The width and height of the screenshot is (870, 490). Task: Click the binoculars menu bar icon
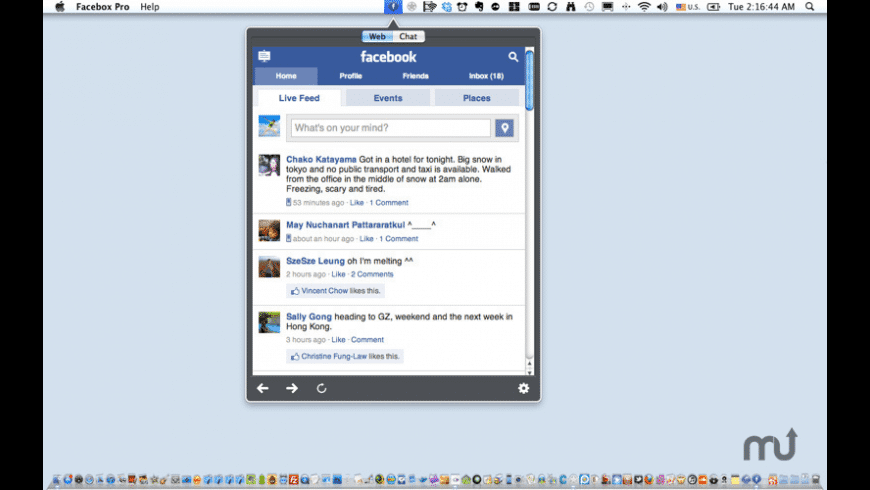click(x=570, y=7)
